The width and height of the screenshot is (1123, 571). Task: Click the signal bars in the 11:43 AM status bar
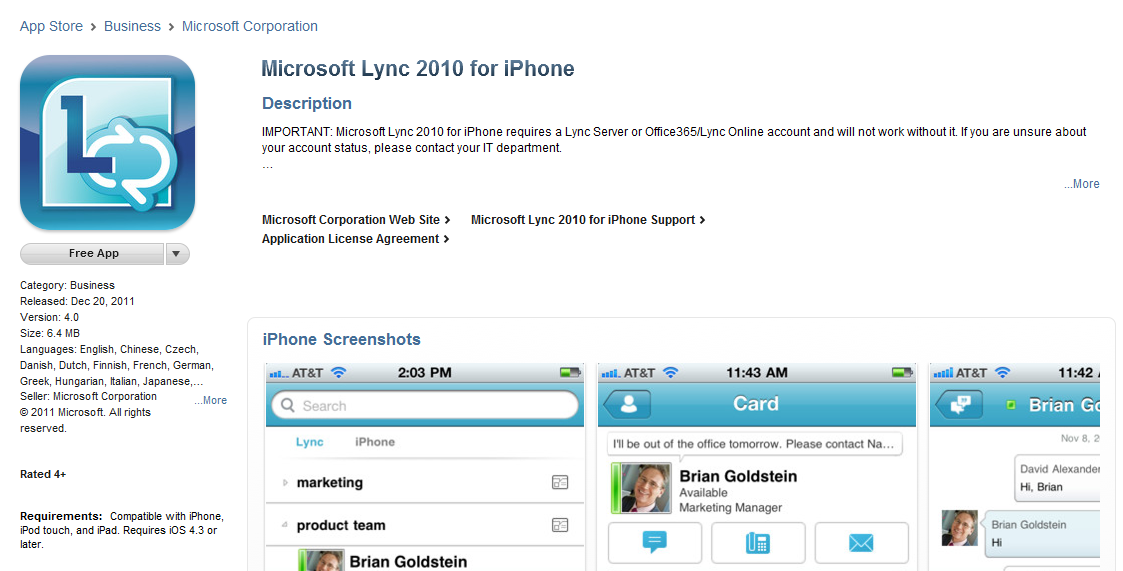click(611, 373)
